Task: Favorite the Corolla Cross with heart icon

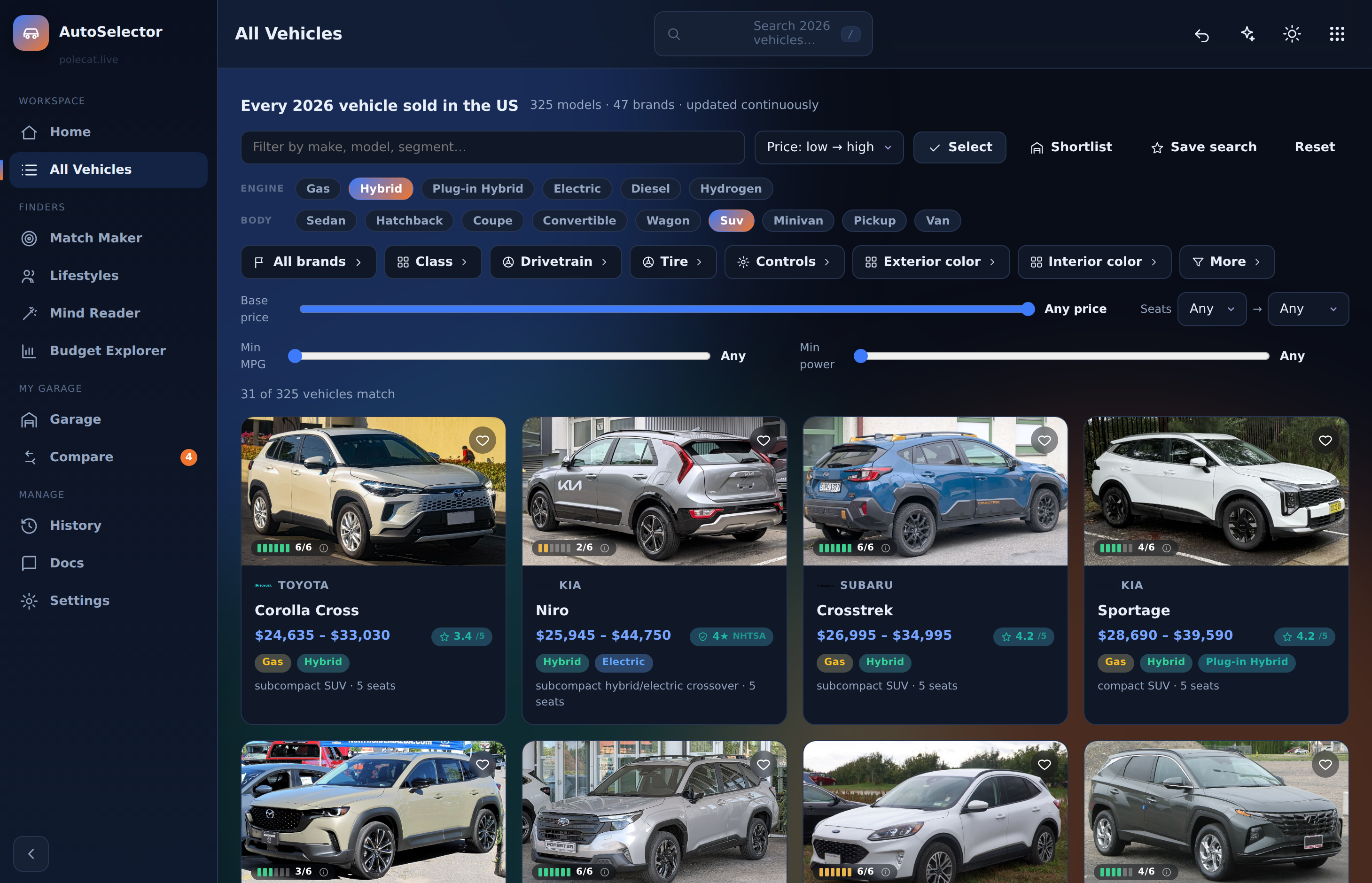Action: tap(483, 441)
